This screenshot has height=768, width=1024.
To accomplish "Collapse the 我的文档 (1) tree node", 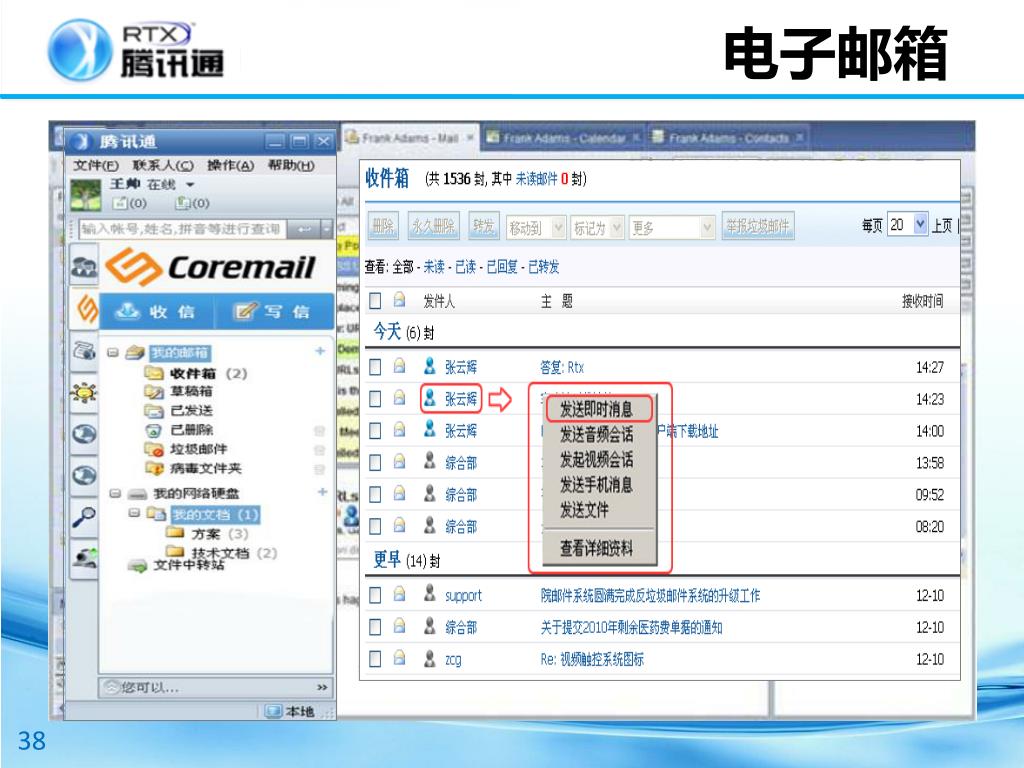I will click(135, 514).
